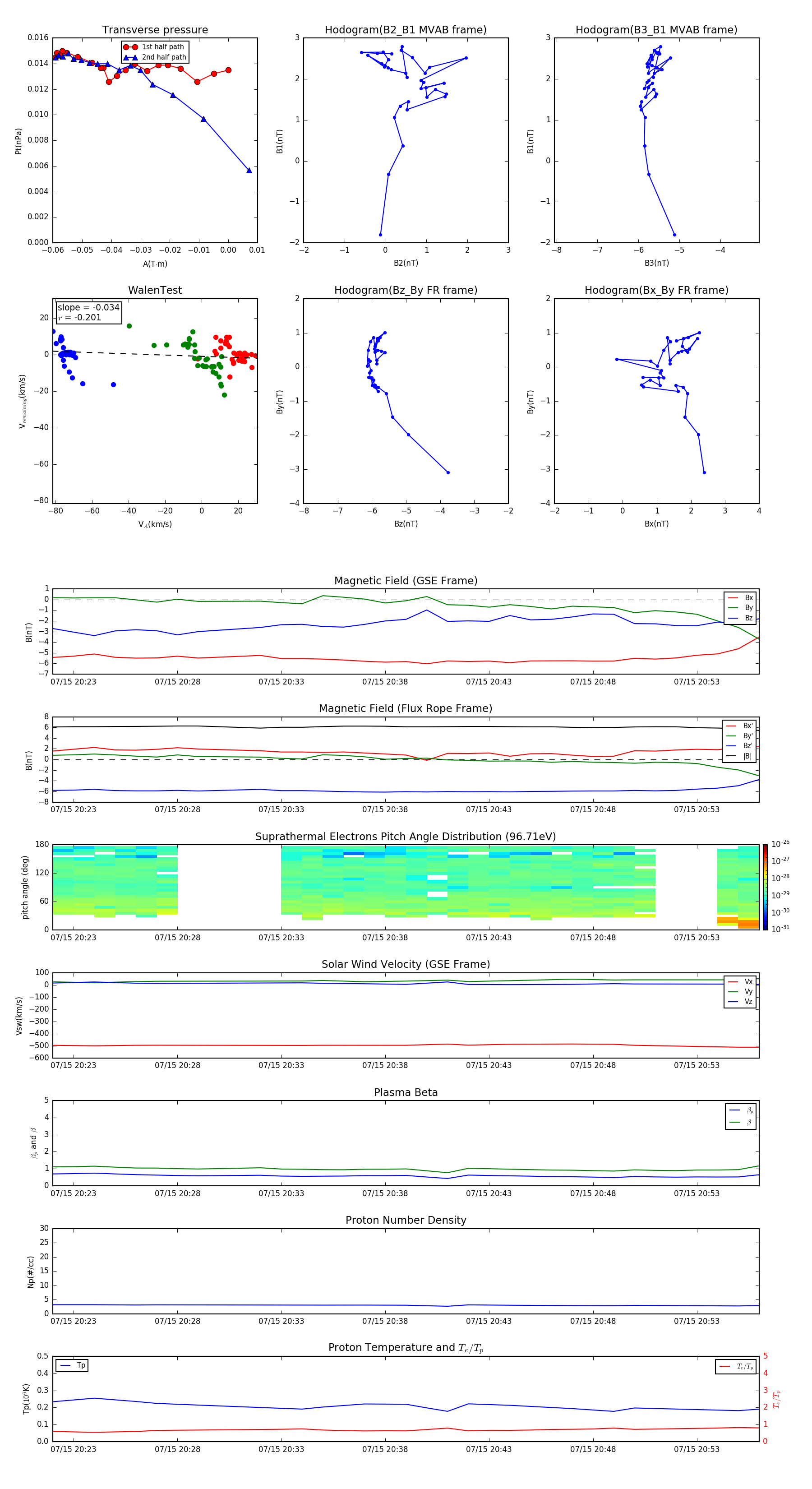
Task: Click the "V_remaining(km/s)" y-axis label
Action: point(22,401)
